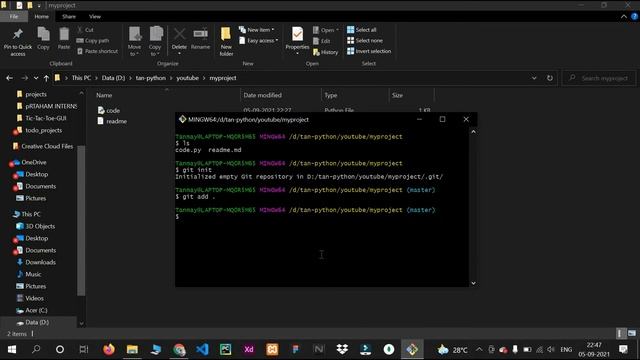
Task: Click Invert selection
Action: (369, 51)
